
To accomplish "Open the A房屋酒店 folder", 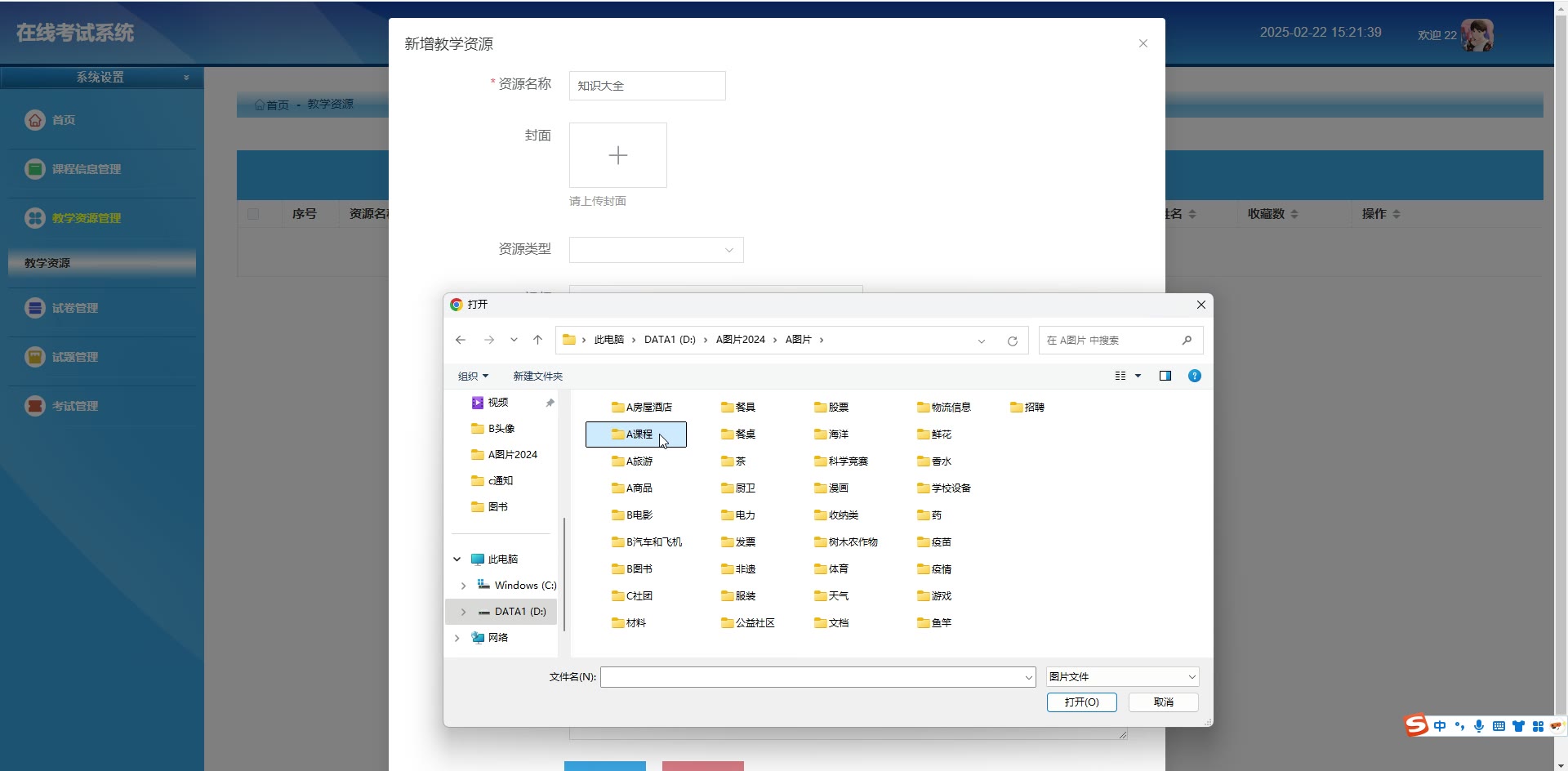I will [x=642, y=407].
